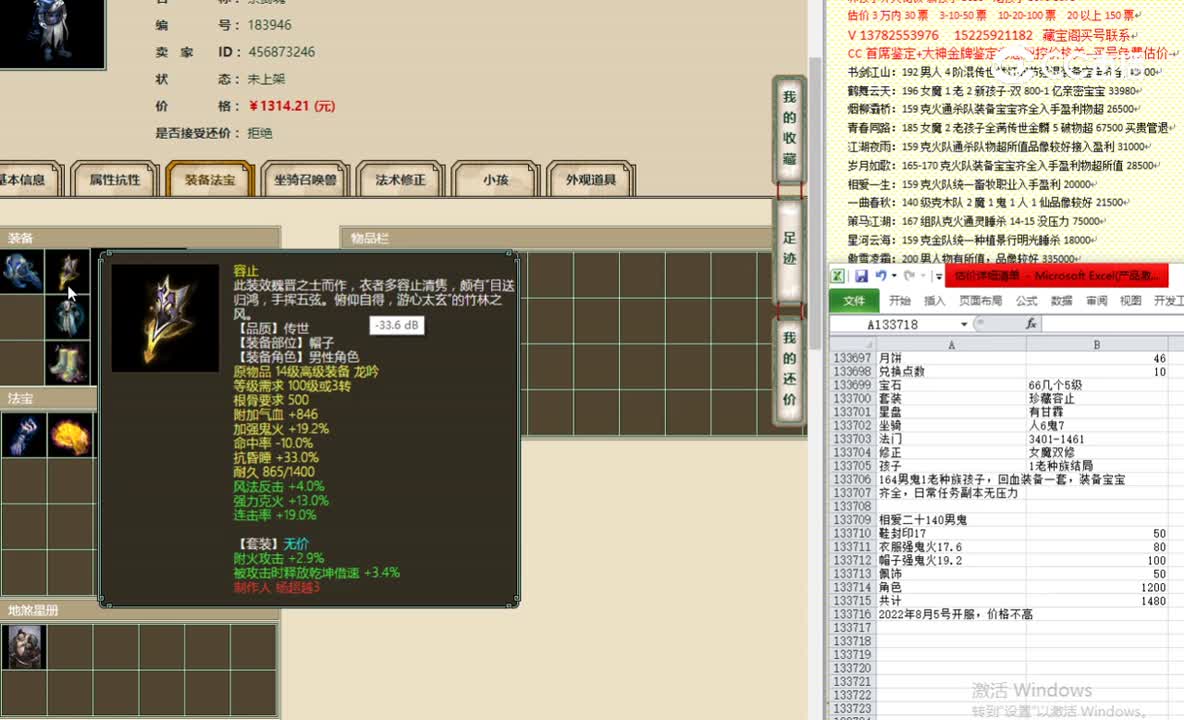The image size is (1184, 720).
Task: Open the 外观道具 tab
Action: pos(590,180)
